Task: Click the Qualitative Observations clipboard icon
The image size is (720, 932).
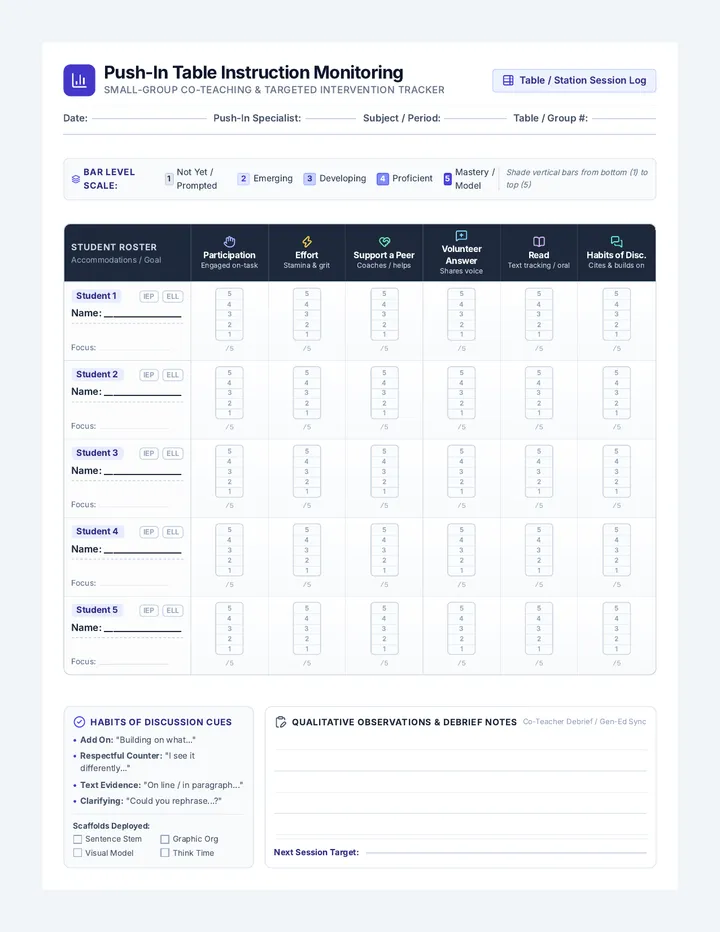Action: point(281,722)
